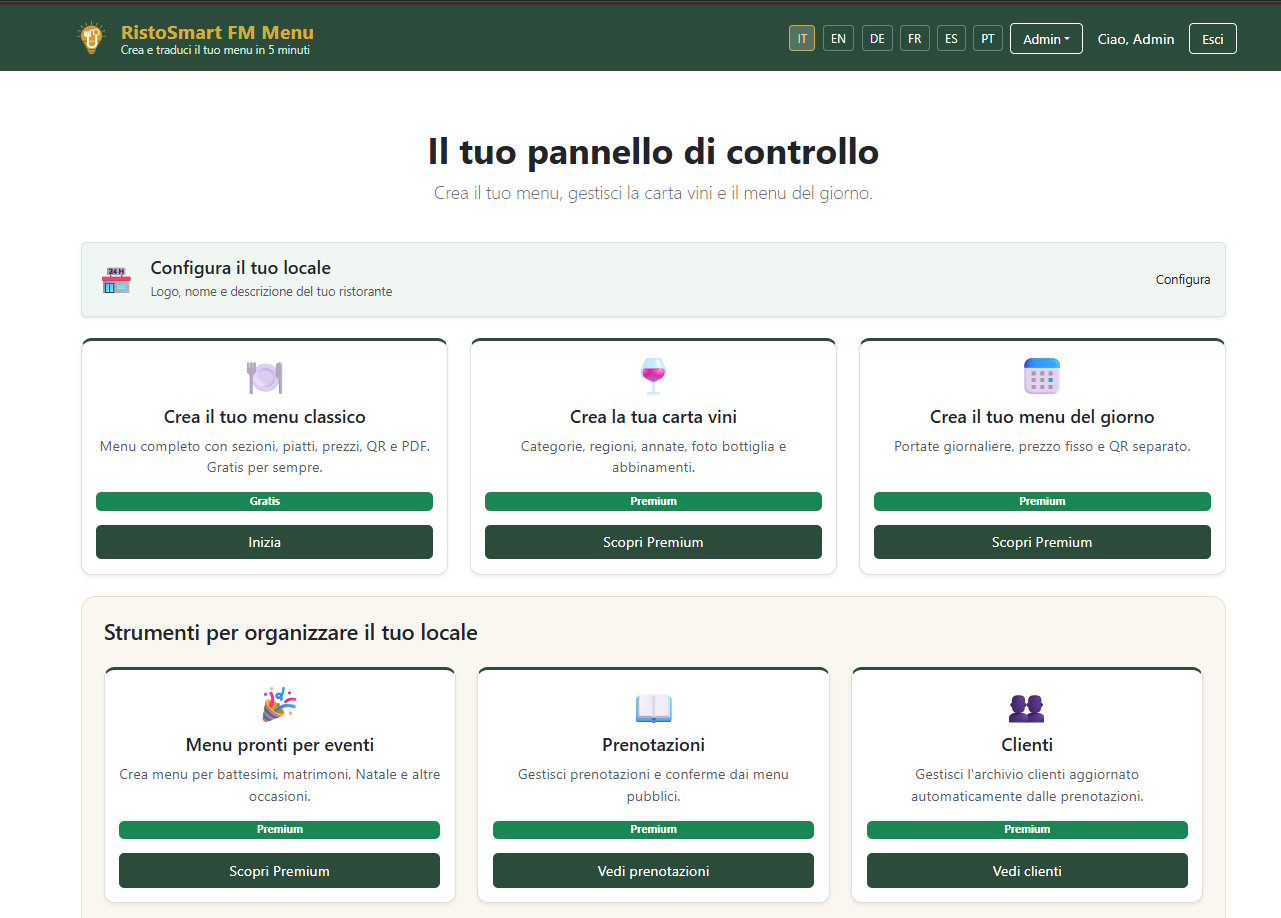Click the storefront icon beside Configura il tuo locale
Viewport: 1281px width, 918px height.
pos(116,280)
